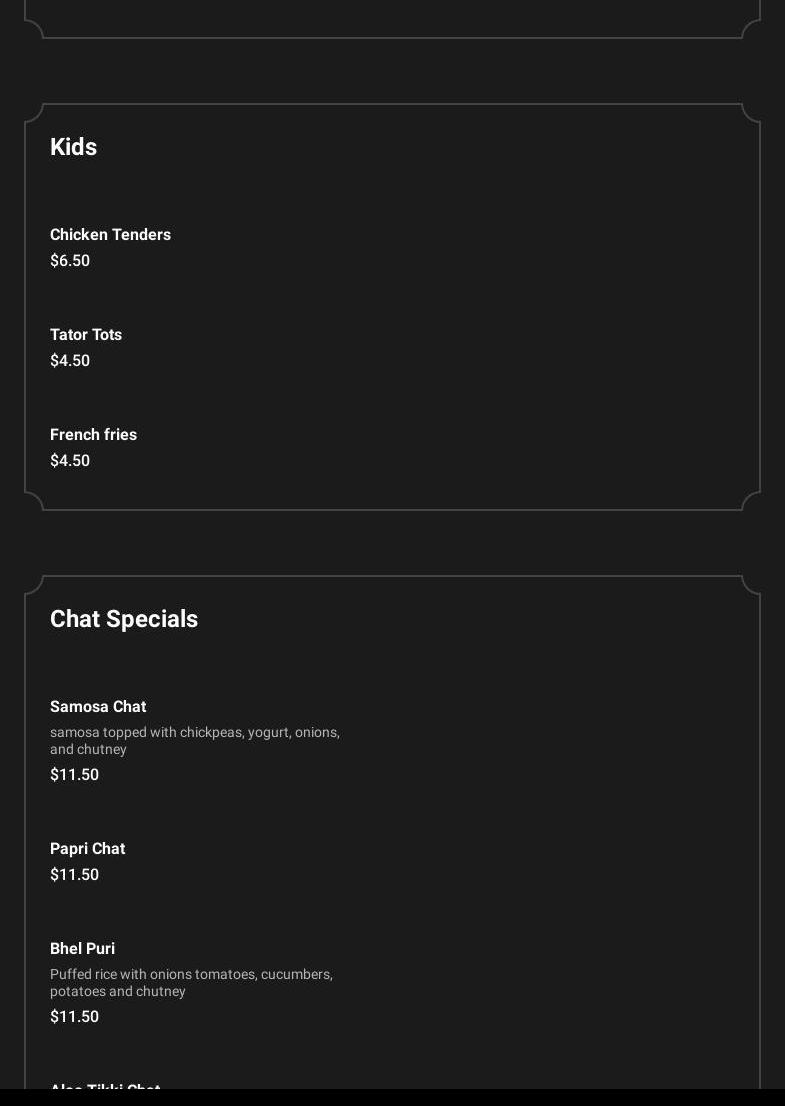This screenshot has width=785, height=1106.
Task: Click the price under Bhel Puri
Action: [74, 1017]
